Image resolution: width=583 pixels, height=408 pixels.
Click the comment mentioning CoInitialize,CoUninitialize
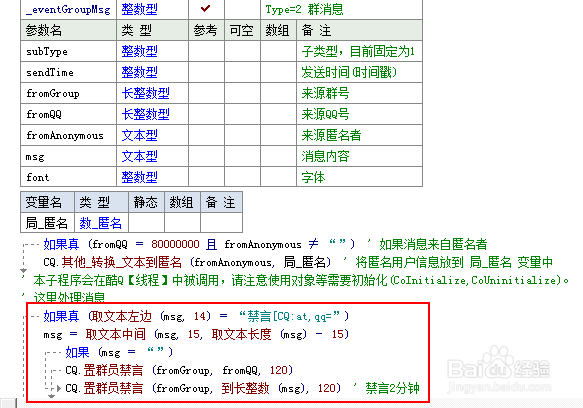point(296,280)
